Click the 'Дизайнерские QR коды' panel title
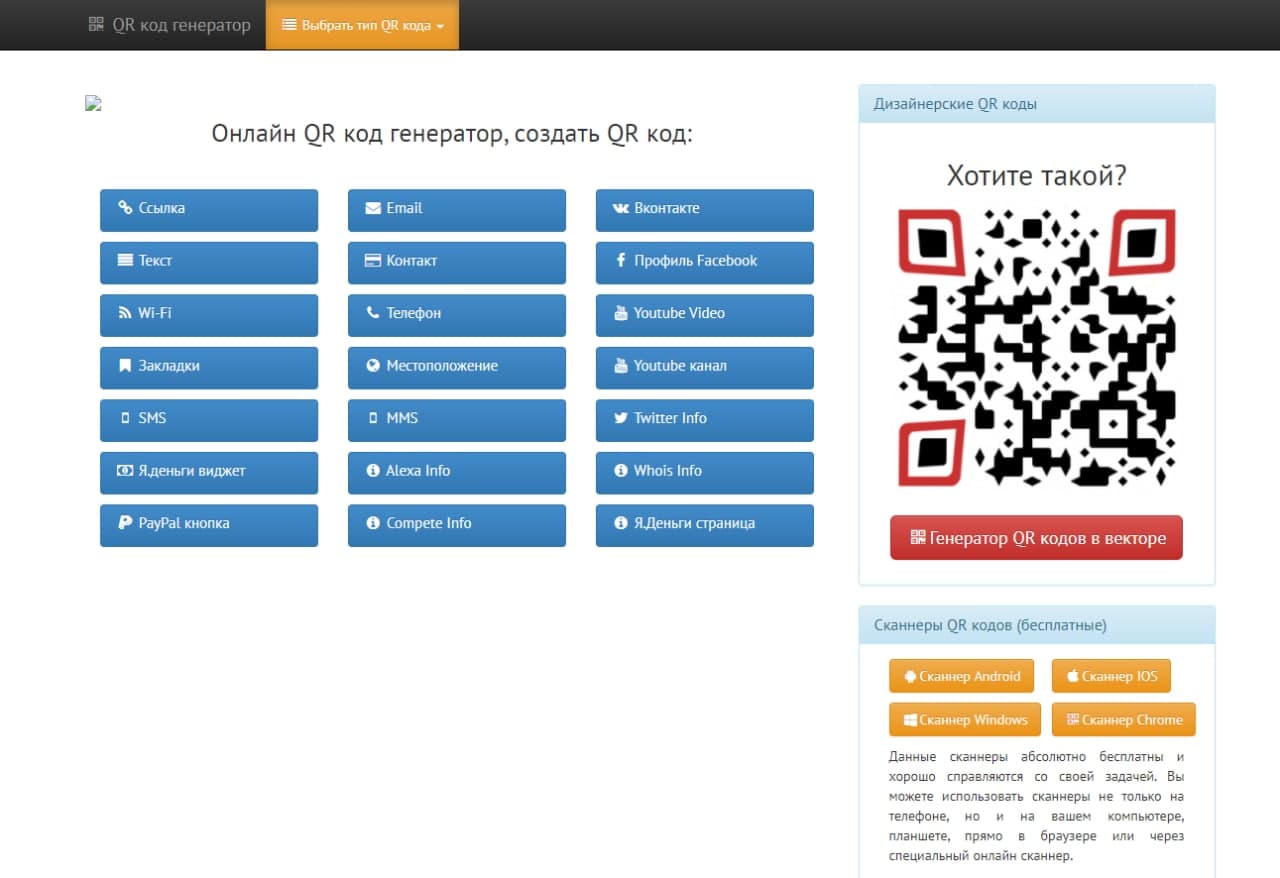Viewport: 1280px width, 878px height. point(955,104)
